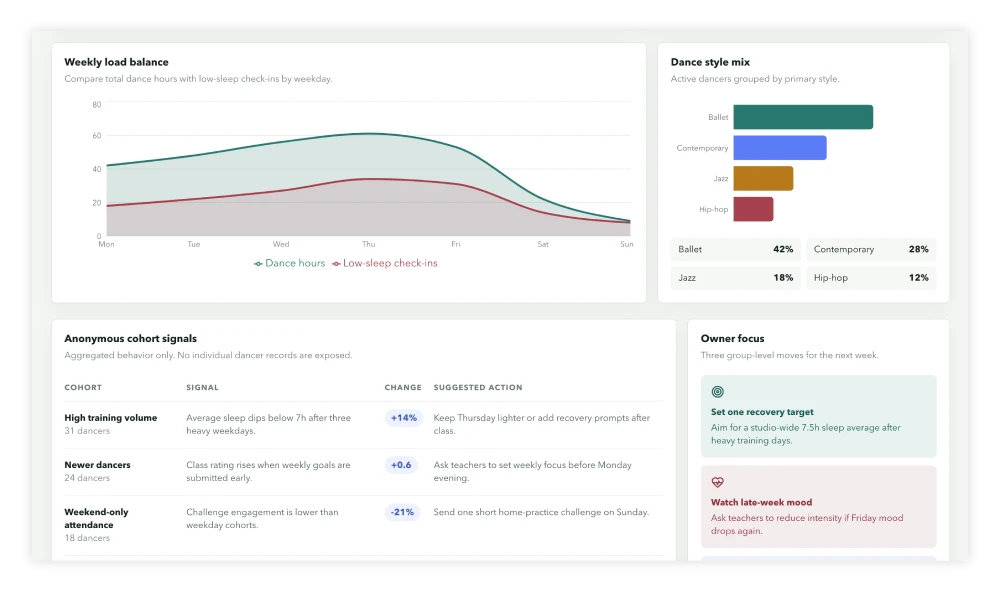Click the CHANGE column header
Viewport: 1000px width, 592px height.
pos(403,387)
